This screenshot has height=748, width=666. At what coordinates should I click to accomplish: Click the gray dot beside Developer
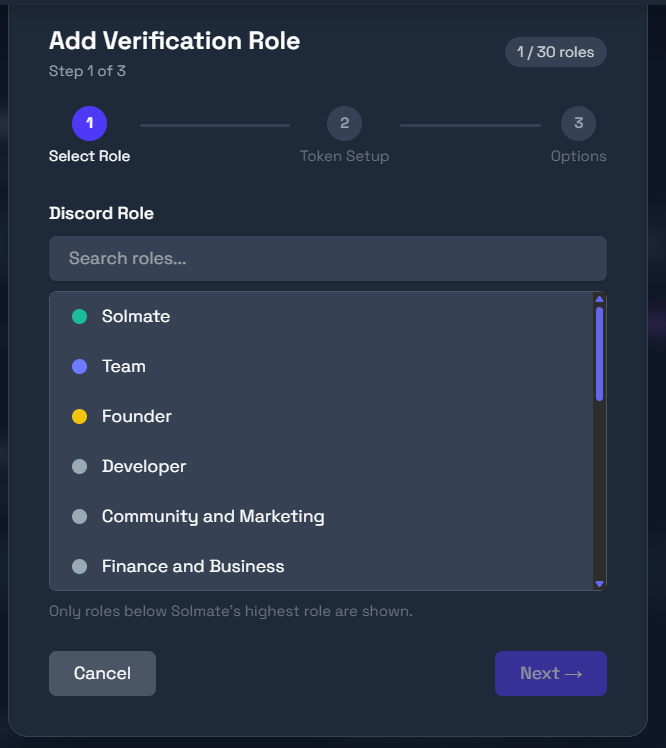tap(80, 467)
